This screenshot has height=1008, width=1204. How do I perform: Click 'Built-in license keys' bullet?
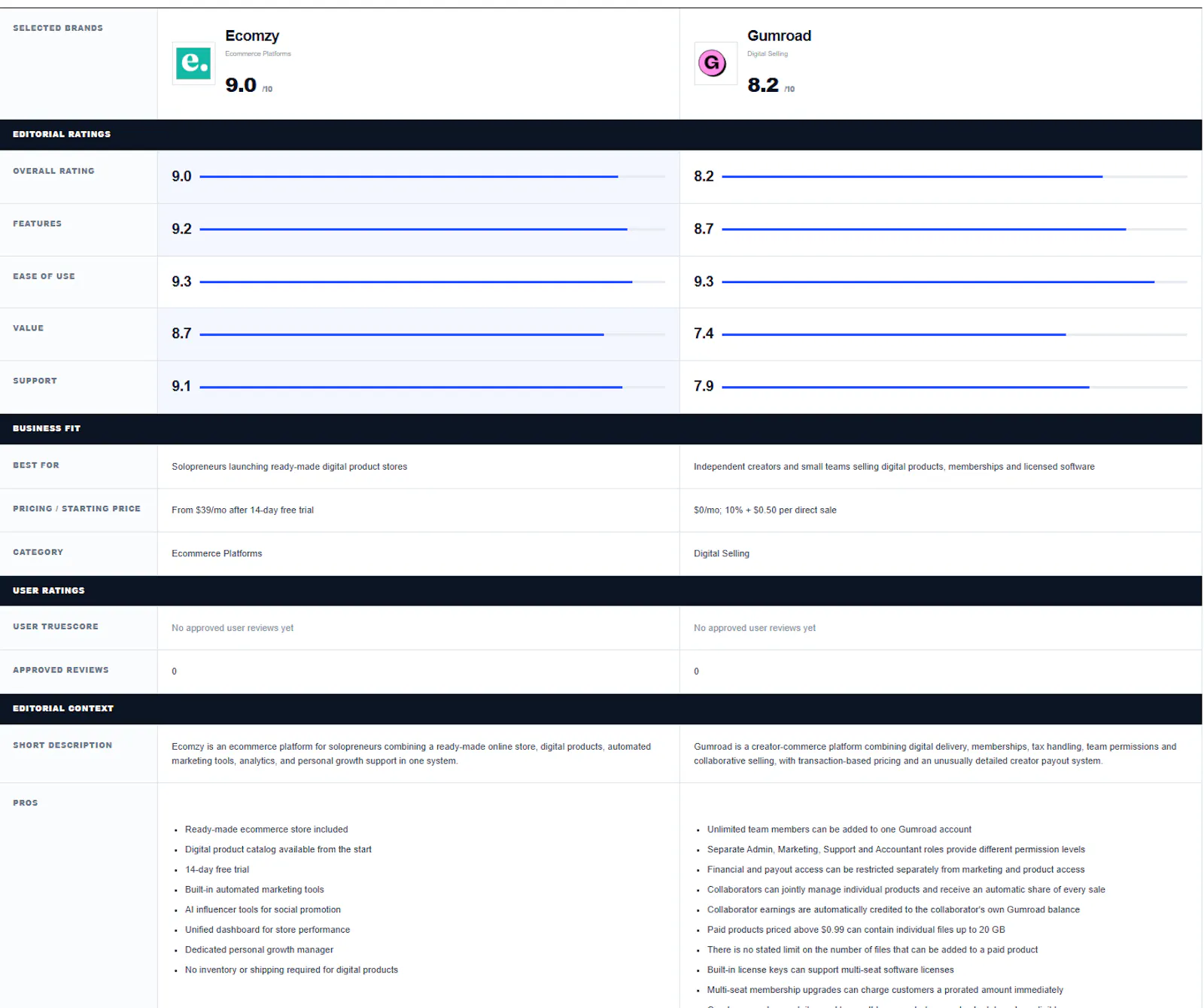point(830,970)
